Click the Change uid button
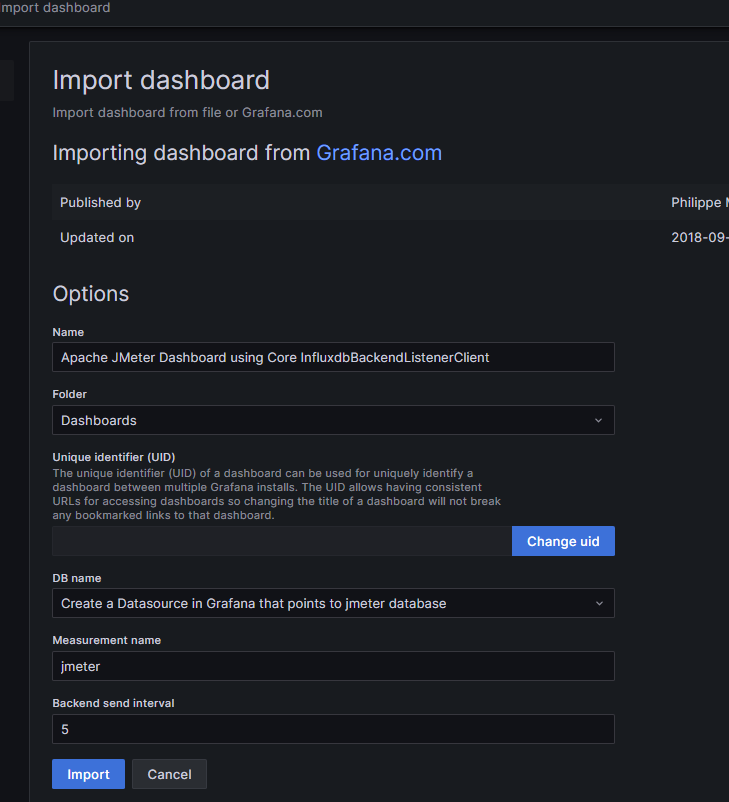 click(x=563, y=541)
